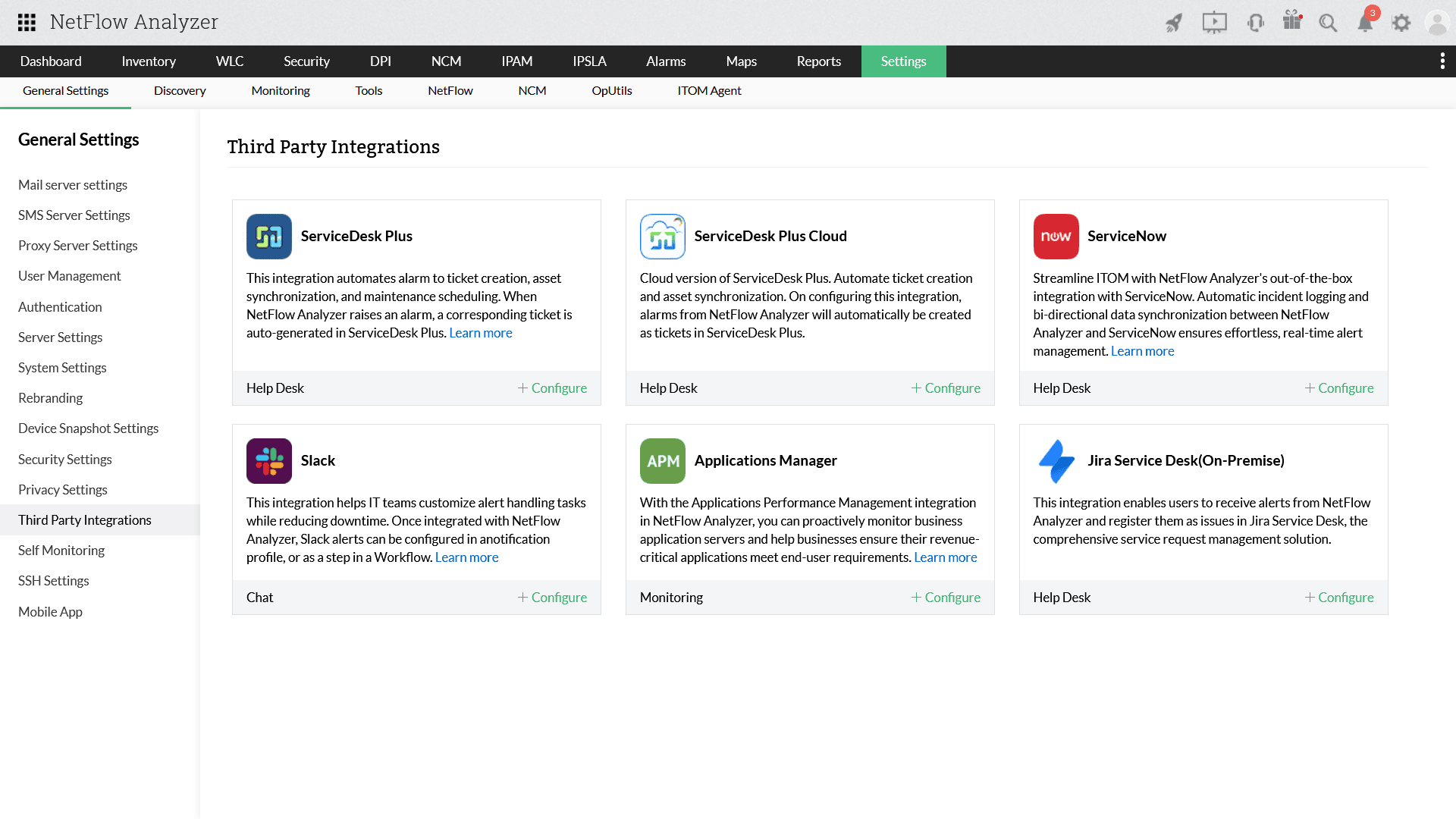This screenshot has height=819, width=1456.
Task: Switch to the Discovery sub-tab
Action: (180, 90)
